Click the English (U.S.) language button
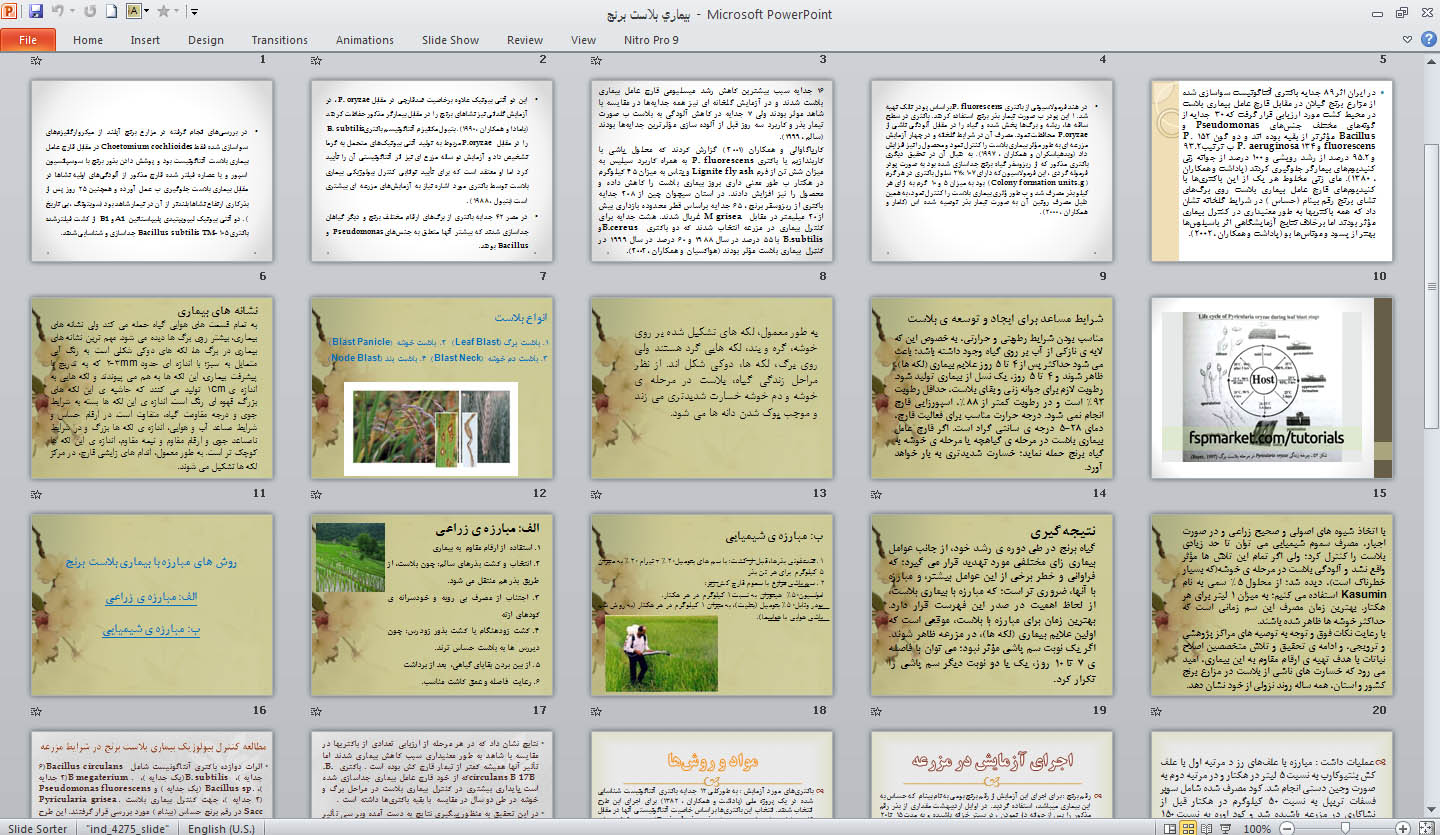 pos(220,829)
